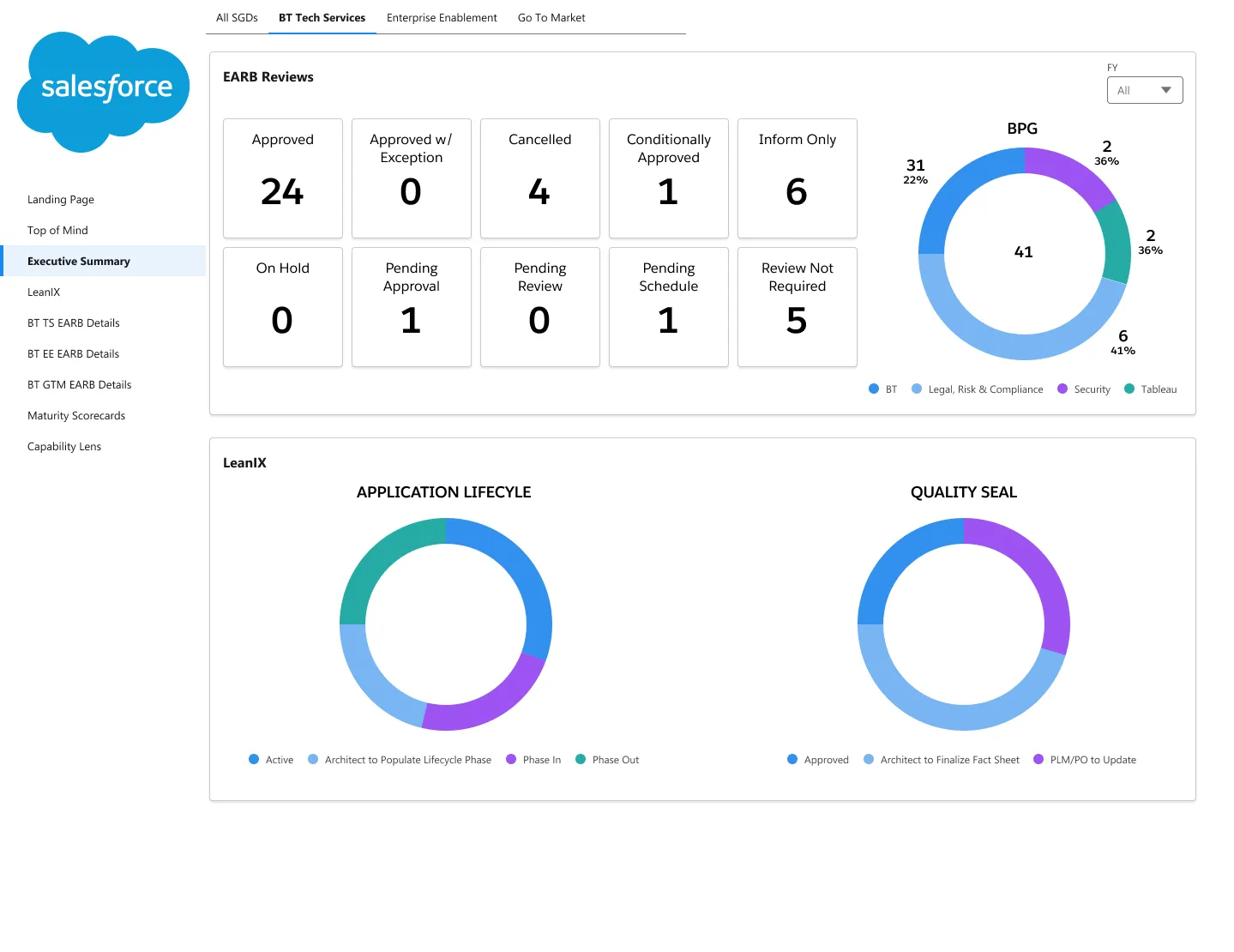Click the Legal, Risk & Compliance legend dot
The width and height of the screenshot is (1234, 952).
coord(917,389)
